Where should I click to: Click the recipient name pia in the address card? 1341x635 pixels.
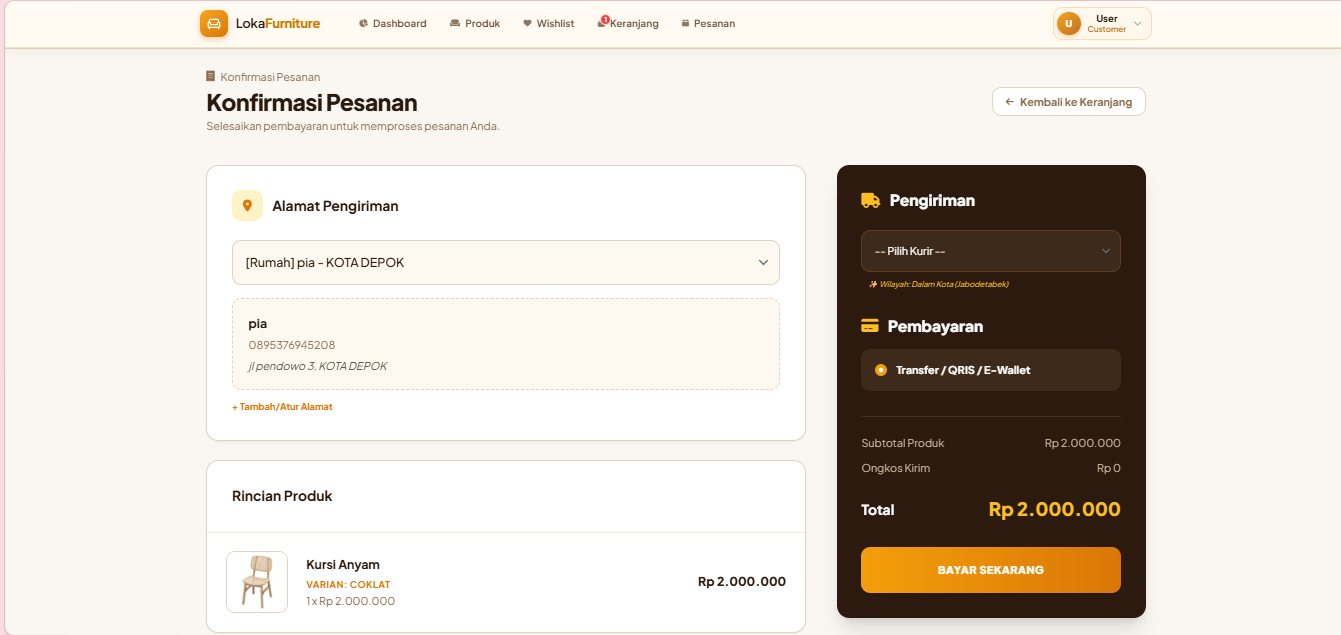[258, 324]
